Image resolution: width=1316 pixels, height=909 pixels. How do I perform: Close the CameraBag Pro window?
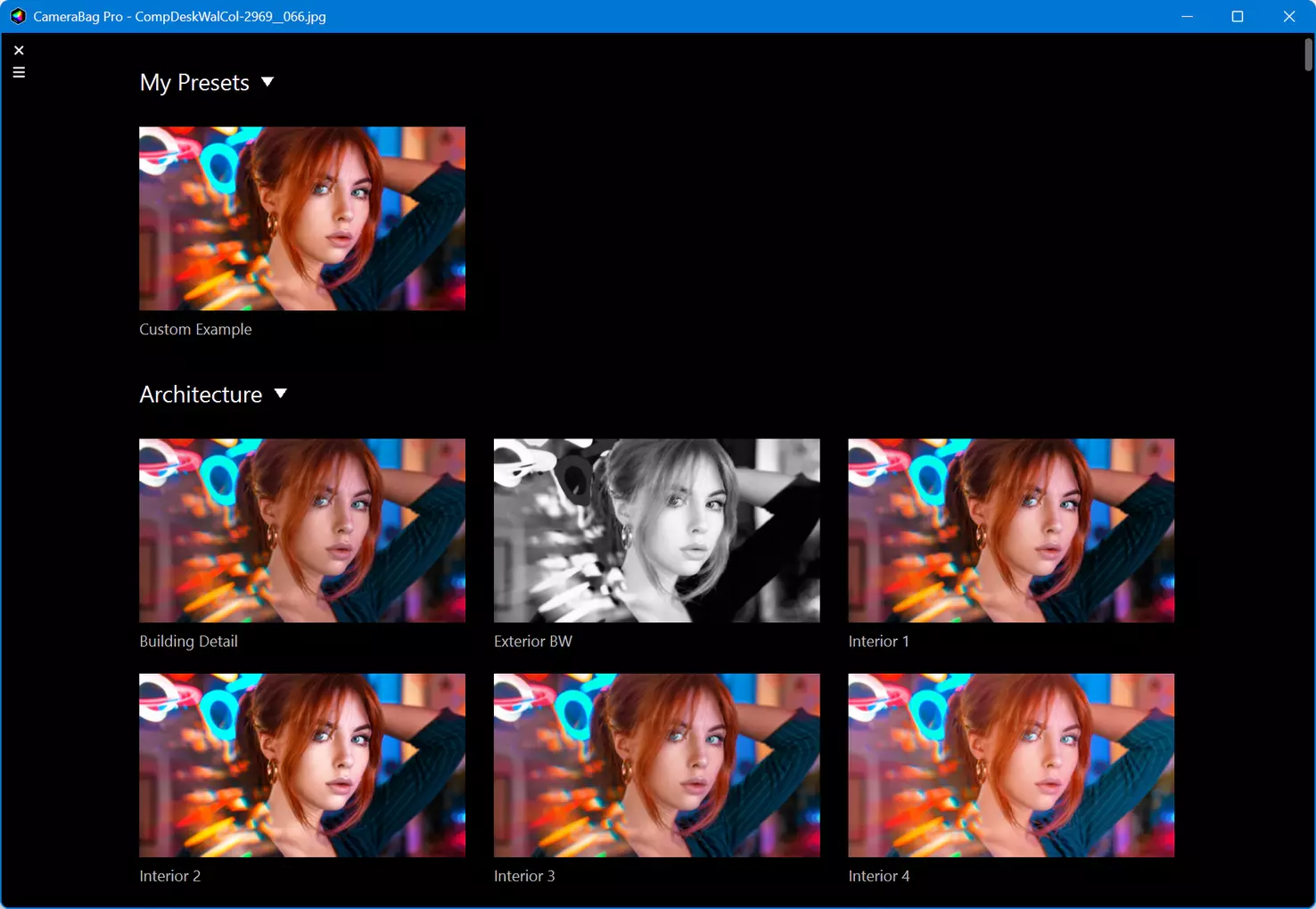tap(1289, 16)
